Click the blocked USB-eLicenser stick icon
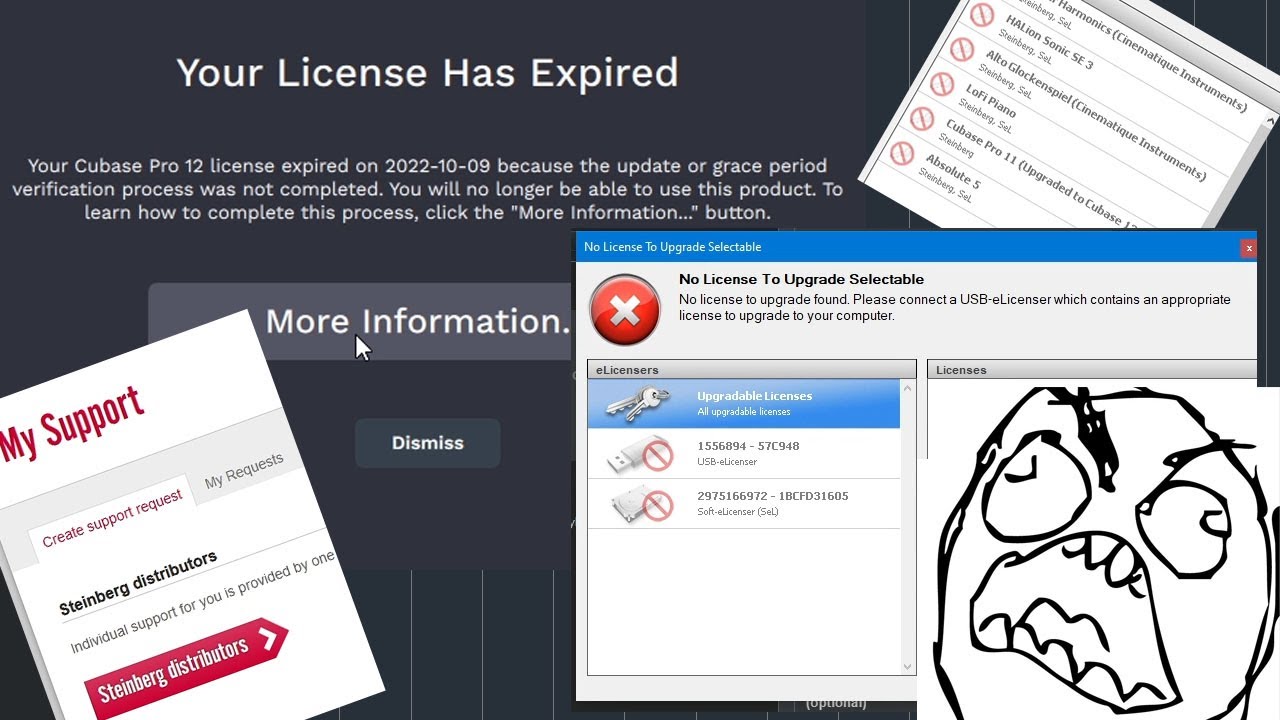Image resolution: width=1280 pixels, height=720 pixels. pyautogui.click(x=640, y=454)
